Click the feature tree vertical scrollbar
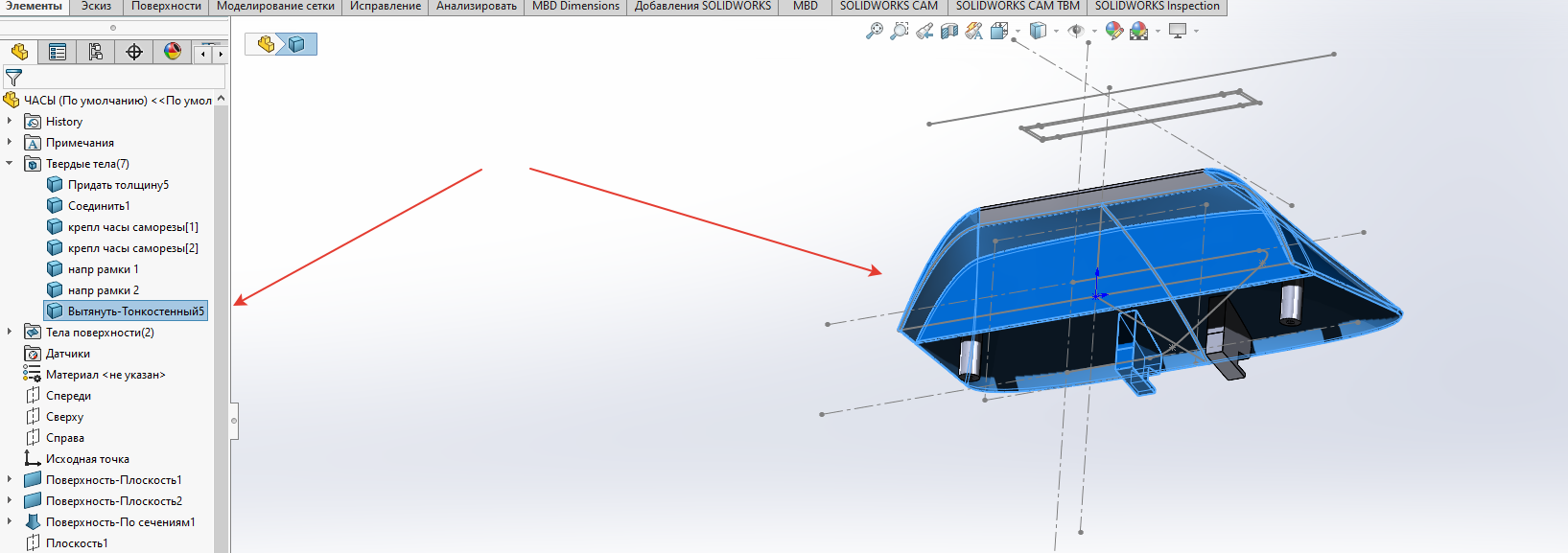 tap(222, 288)
